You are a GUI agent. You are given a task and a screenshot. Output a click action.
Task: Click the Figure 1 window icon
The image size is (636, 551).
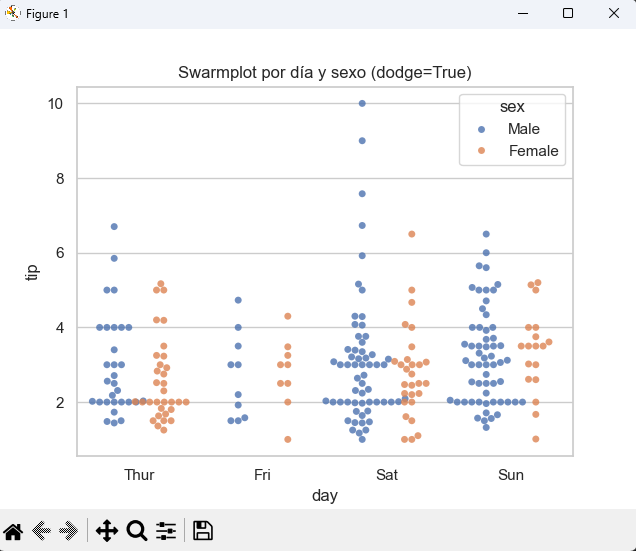click(x=12, y=14)
